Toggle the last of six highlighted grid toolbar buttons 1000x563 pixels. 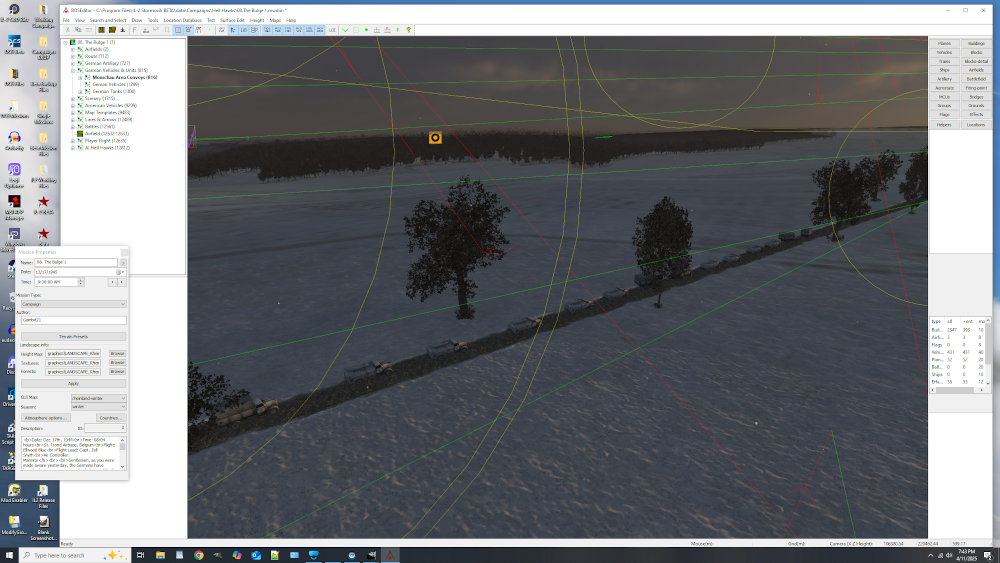[x=320, y=30]
